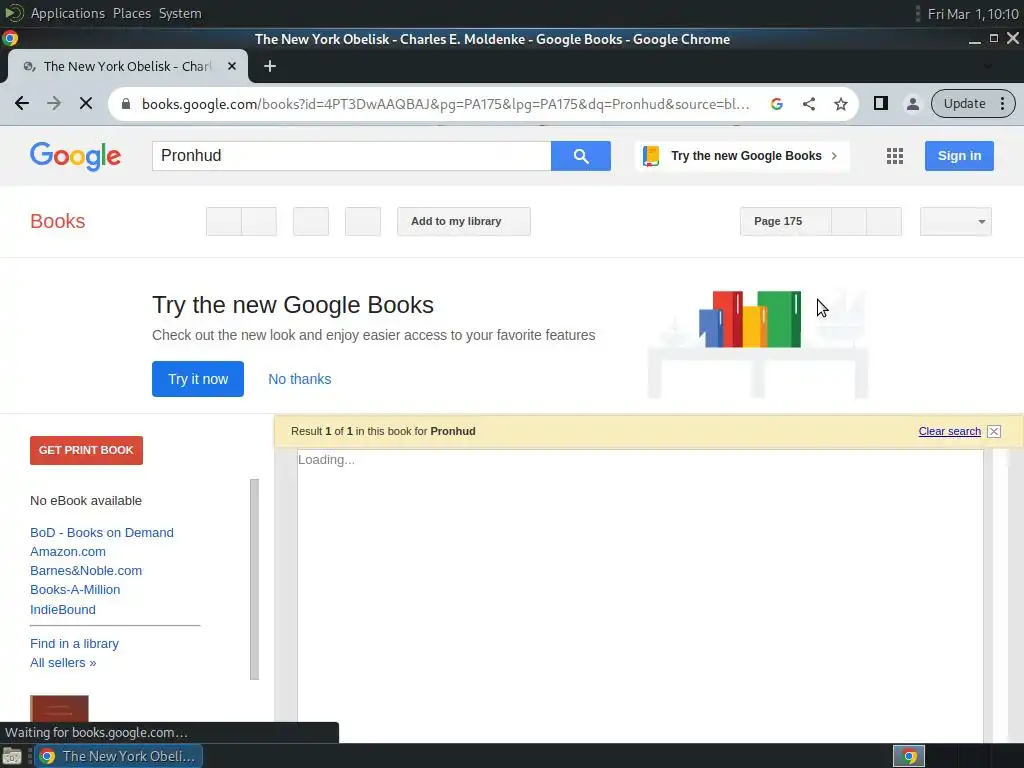Open the tab search chevron
The height and width of the screenshot is (768, 1024).
point(987,66)
